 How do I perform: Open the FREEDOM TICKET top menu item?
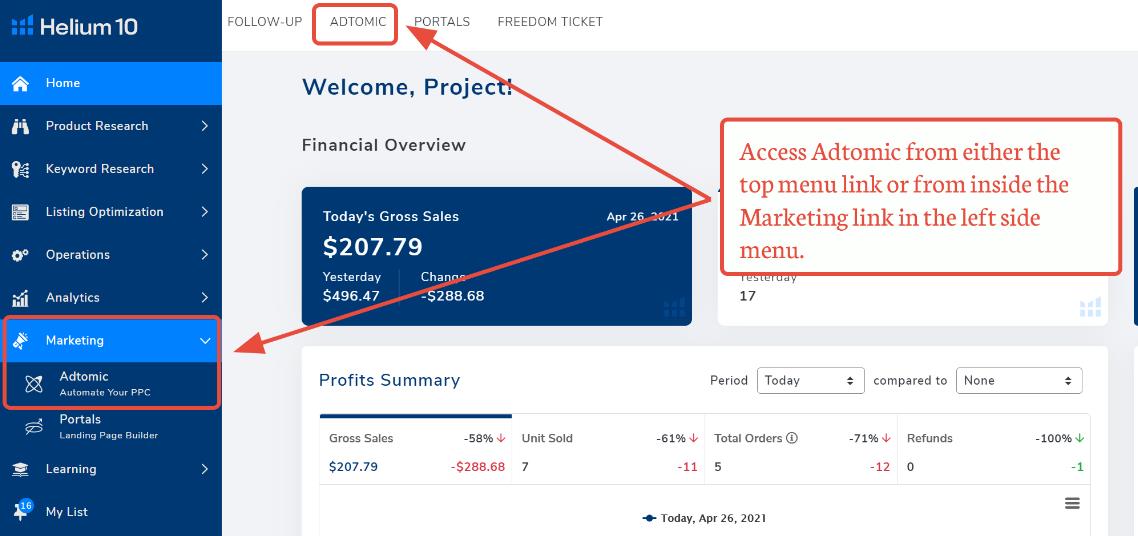click(550, 22)
